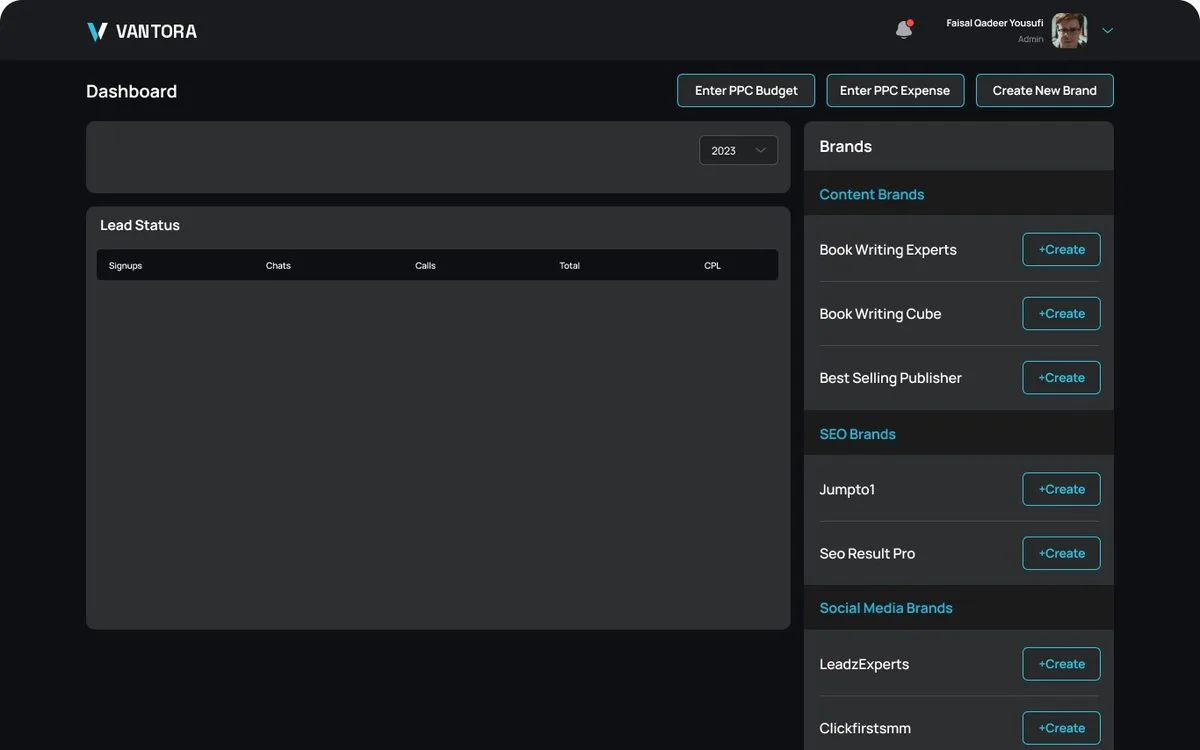Click Enter PPC Expense button
Viewport: 1200px width, 750px height.
[895, 90]
